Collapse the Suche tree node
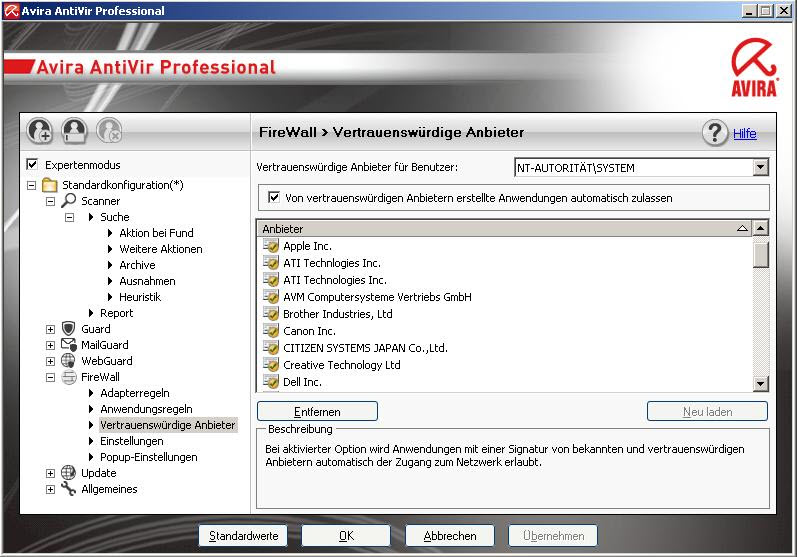Screen dimensions: 797x557 click(70, 218)
